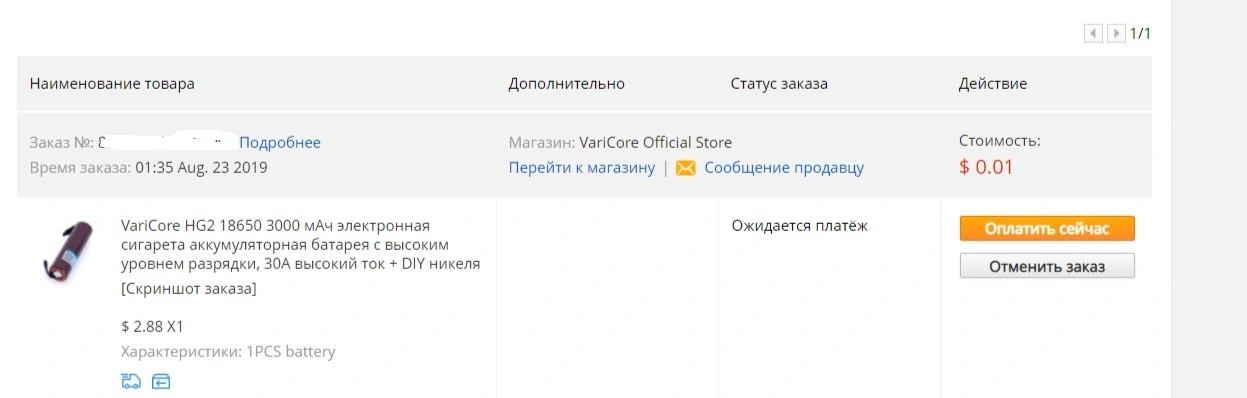Click Наименование товара column header
This screenshot has height=398, width=1247.
[x=112, y=84]
